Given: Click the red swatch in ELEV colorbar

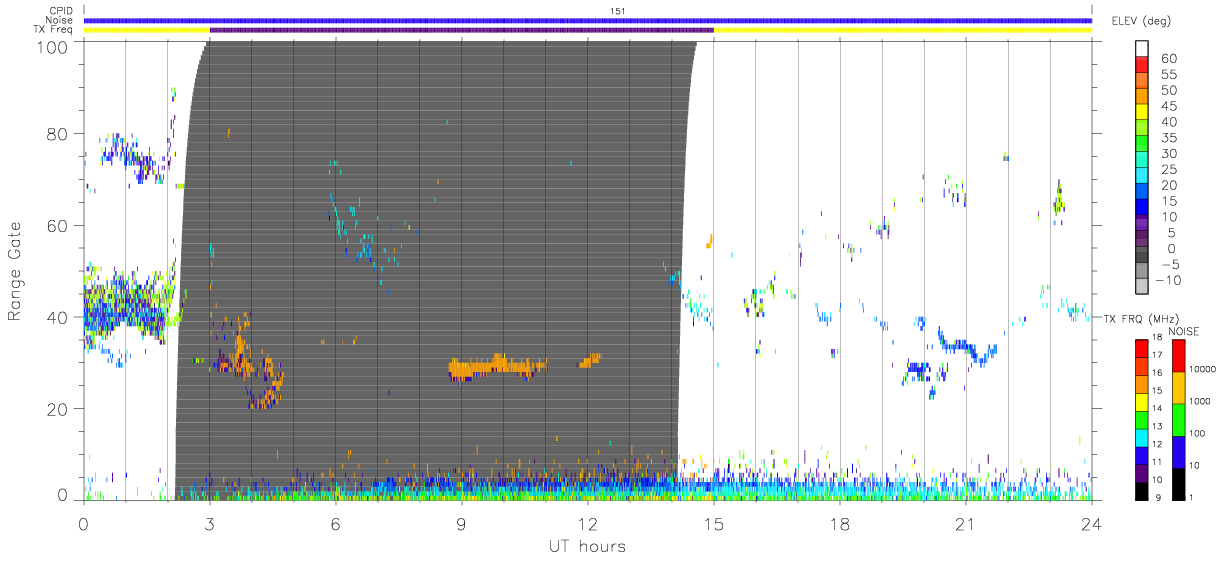Looking at the screenshot, I should (x=1141, y=64).
